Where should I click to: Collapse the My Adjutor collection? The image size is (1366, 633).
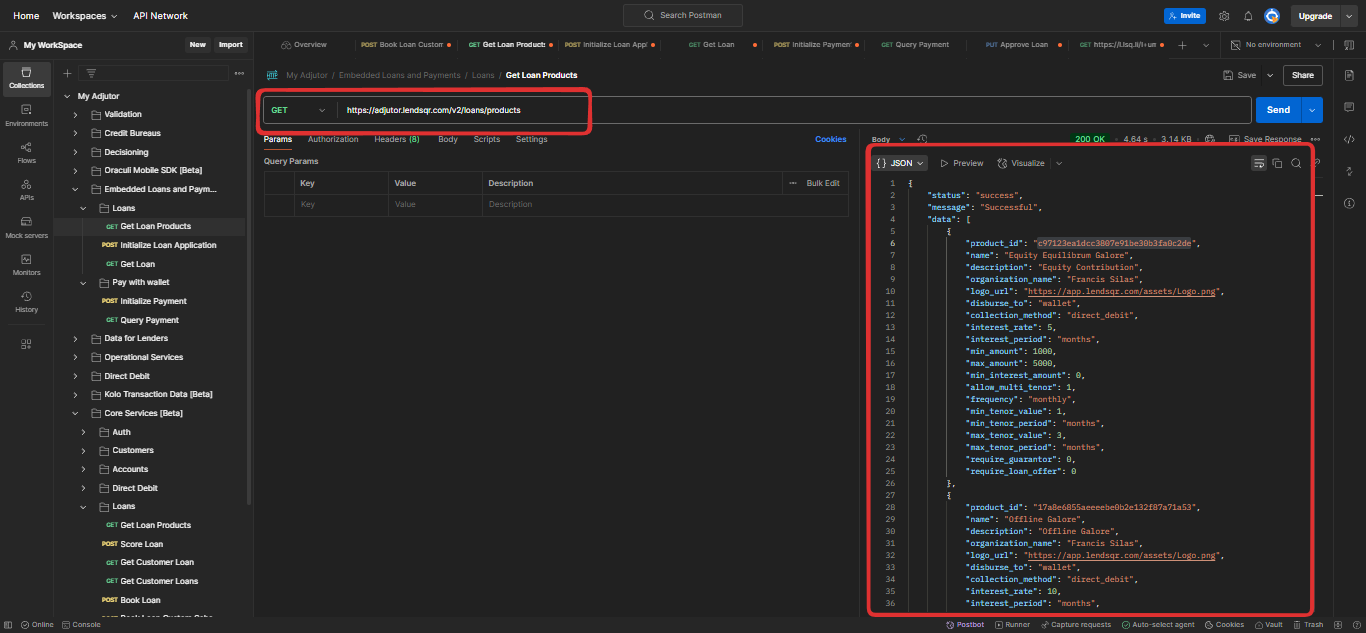66,96
